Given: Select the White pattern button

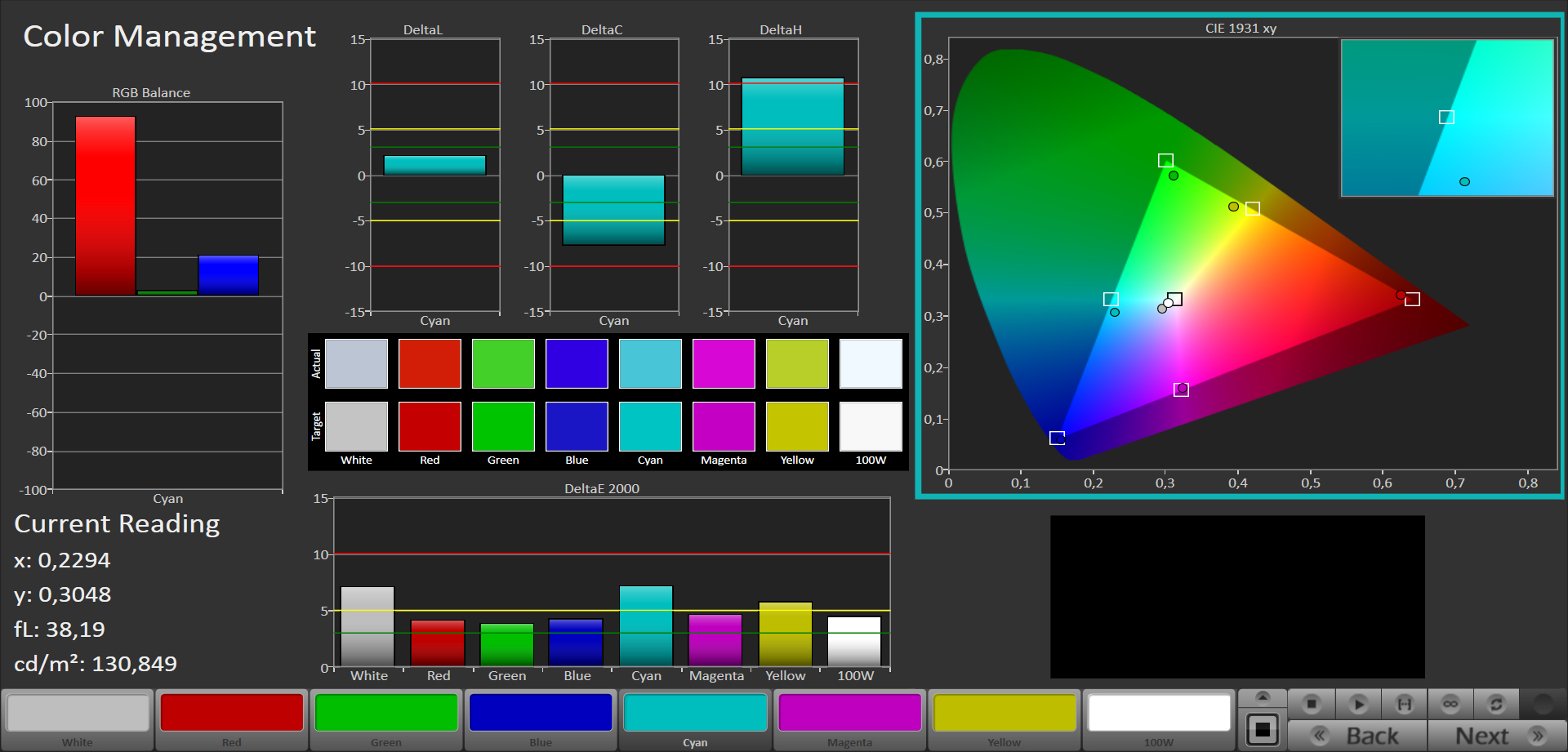Looking at the screenshot, I should point(78,720).
